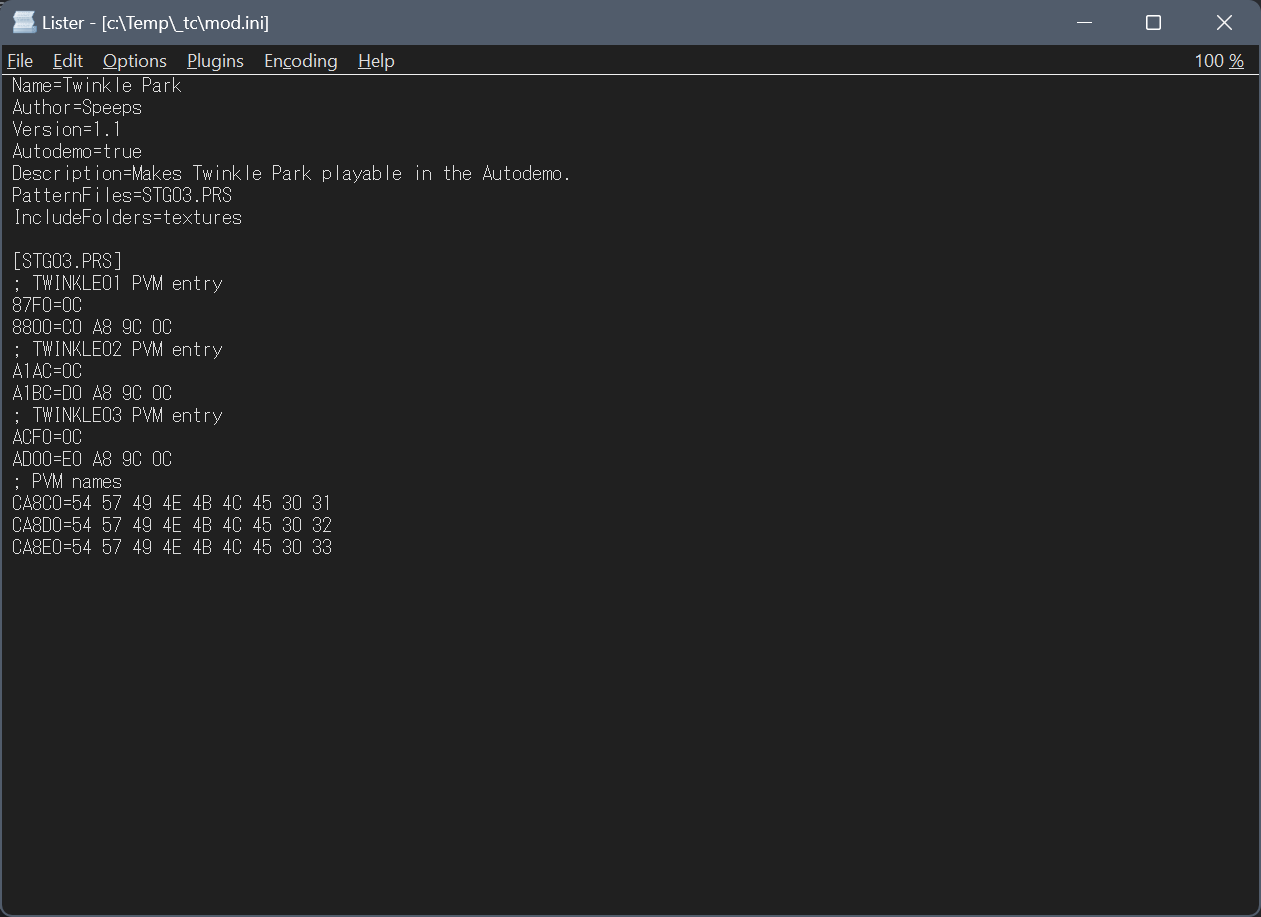Open the Plugins menu
The width and height of the screenshot is (1261, 917).
(215, 61)
